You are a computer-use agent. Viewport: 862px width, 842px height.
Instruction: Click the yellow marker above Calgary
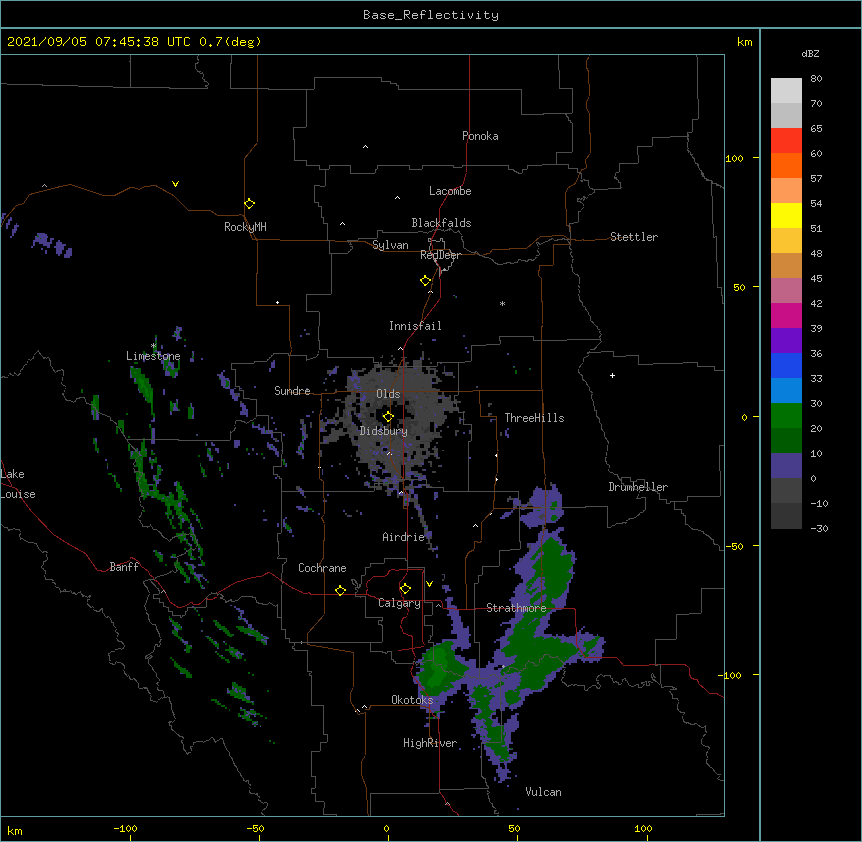(x=405, y=589)
